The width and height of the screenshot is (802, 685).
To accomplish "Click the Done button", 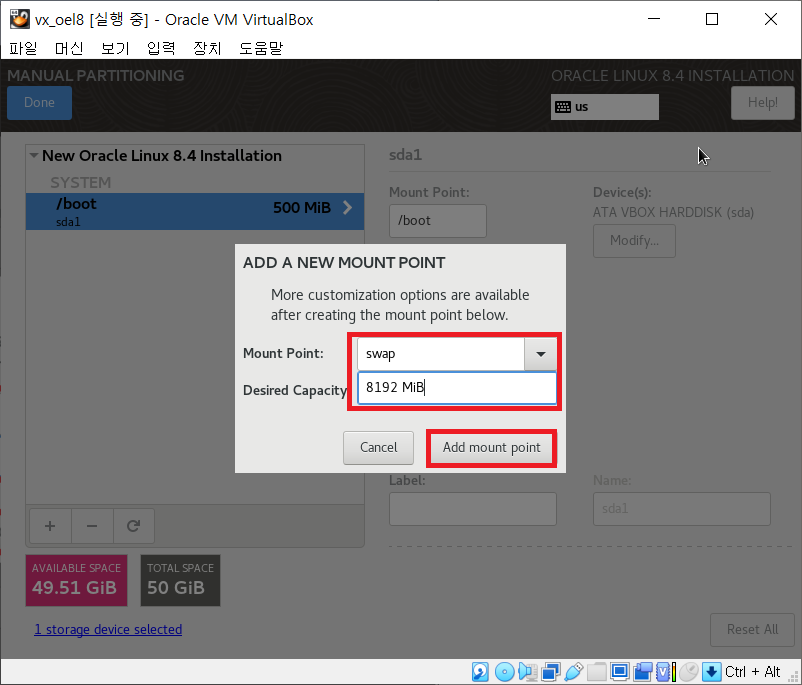I will click(x=39, y=102).
